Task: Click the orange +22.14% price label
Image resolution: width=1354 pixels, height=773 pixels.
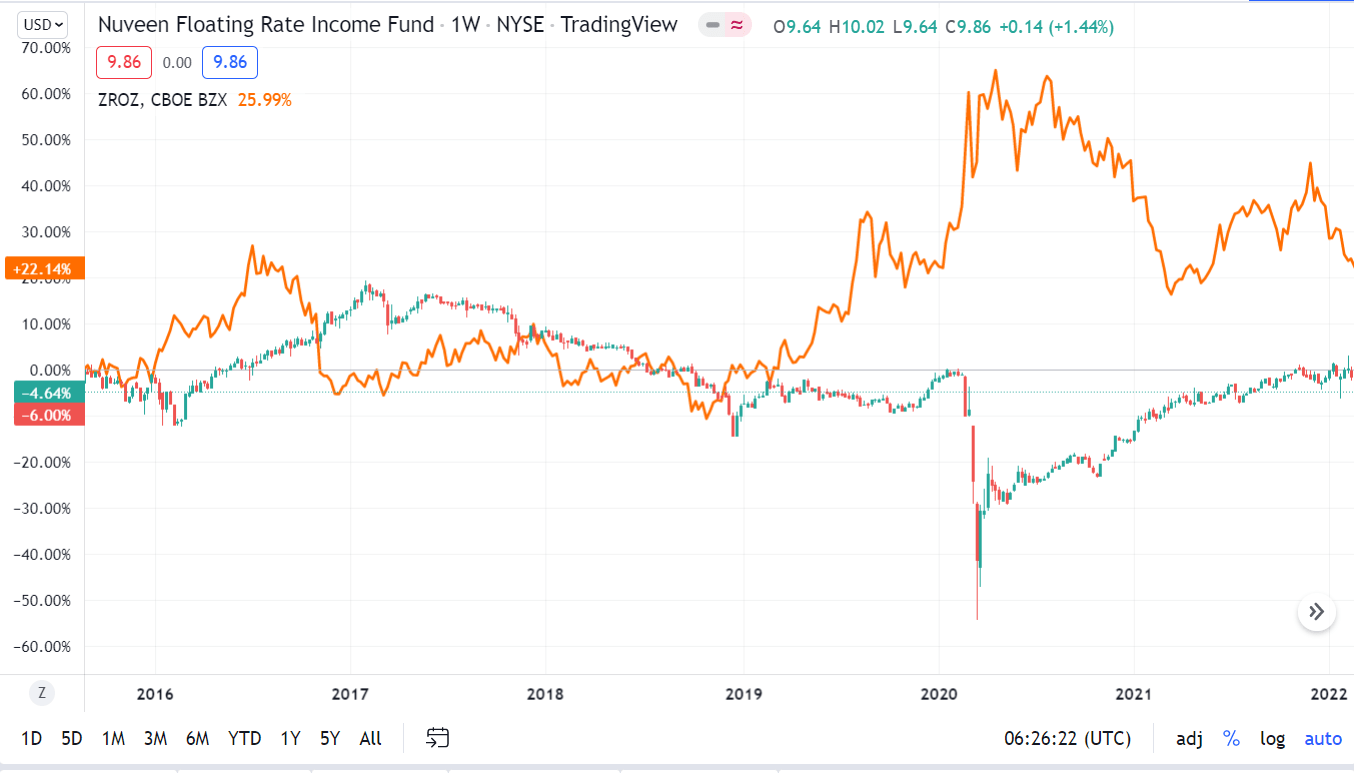Action: coord(43,268)
